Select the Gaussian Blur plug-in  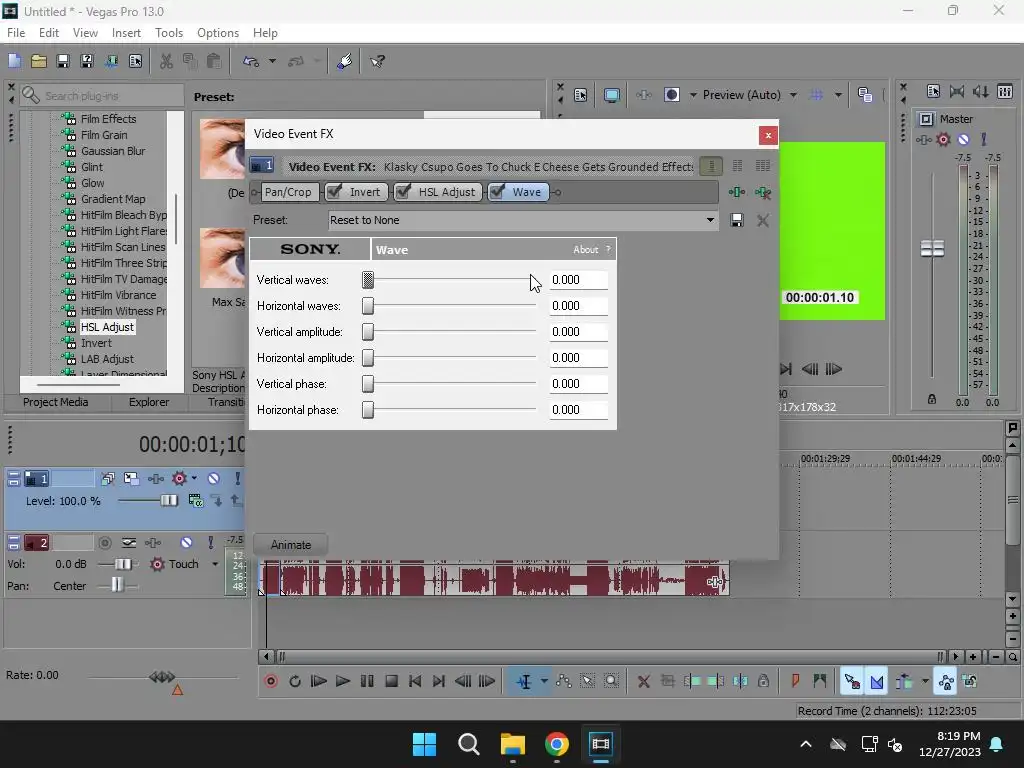(113, 151)
